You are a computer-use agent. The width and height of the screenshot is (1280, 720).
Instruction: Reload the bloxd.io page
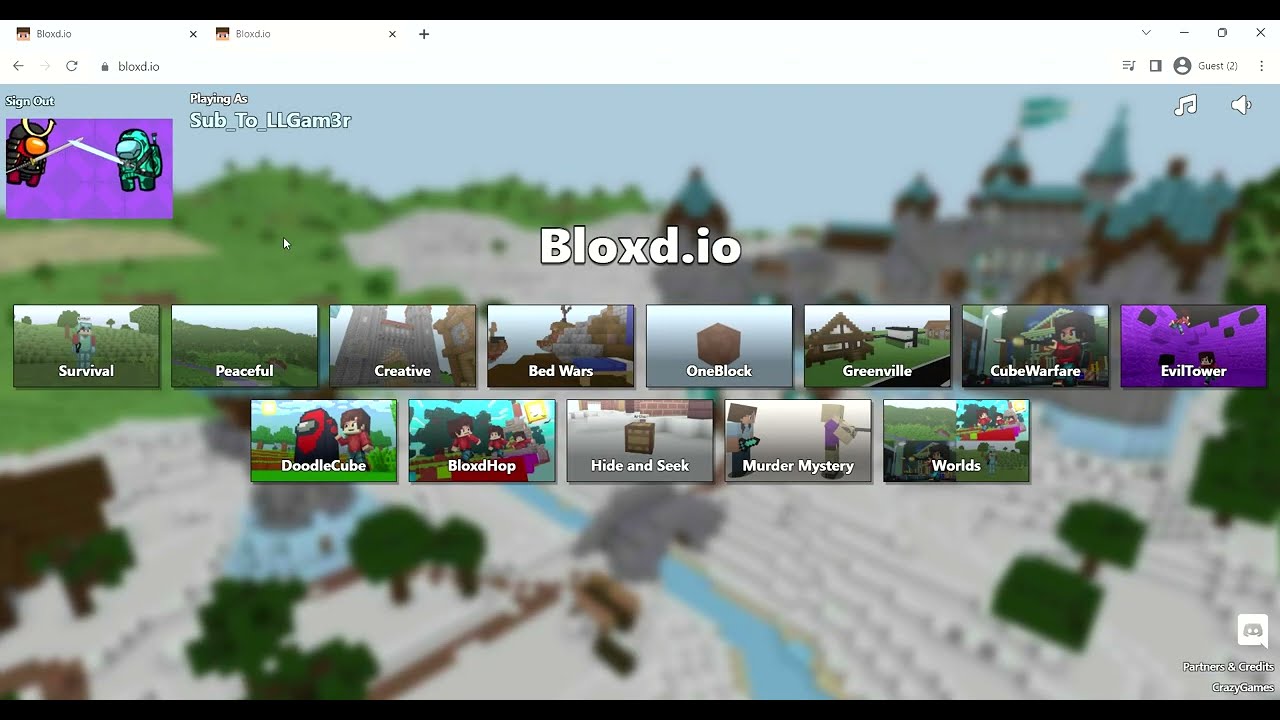72,66
